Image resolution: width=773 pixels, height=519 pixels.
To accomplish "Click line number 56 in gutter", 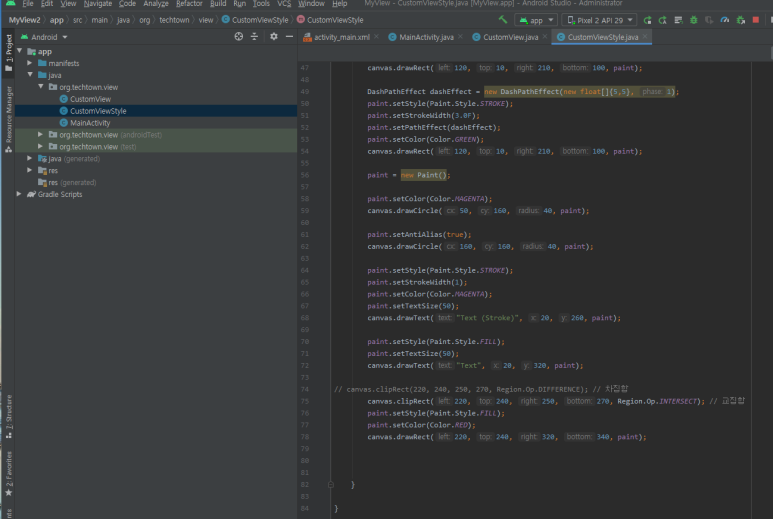I will click(305, 175).
